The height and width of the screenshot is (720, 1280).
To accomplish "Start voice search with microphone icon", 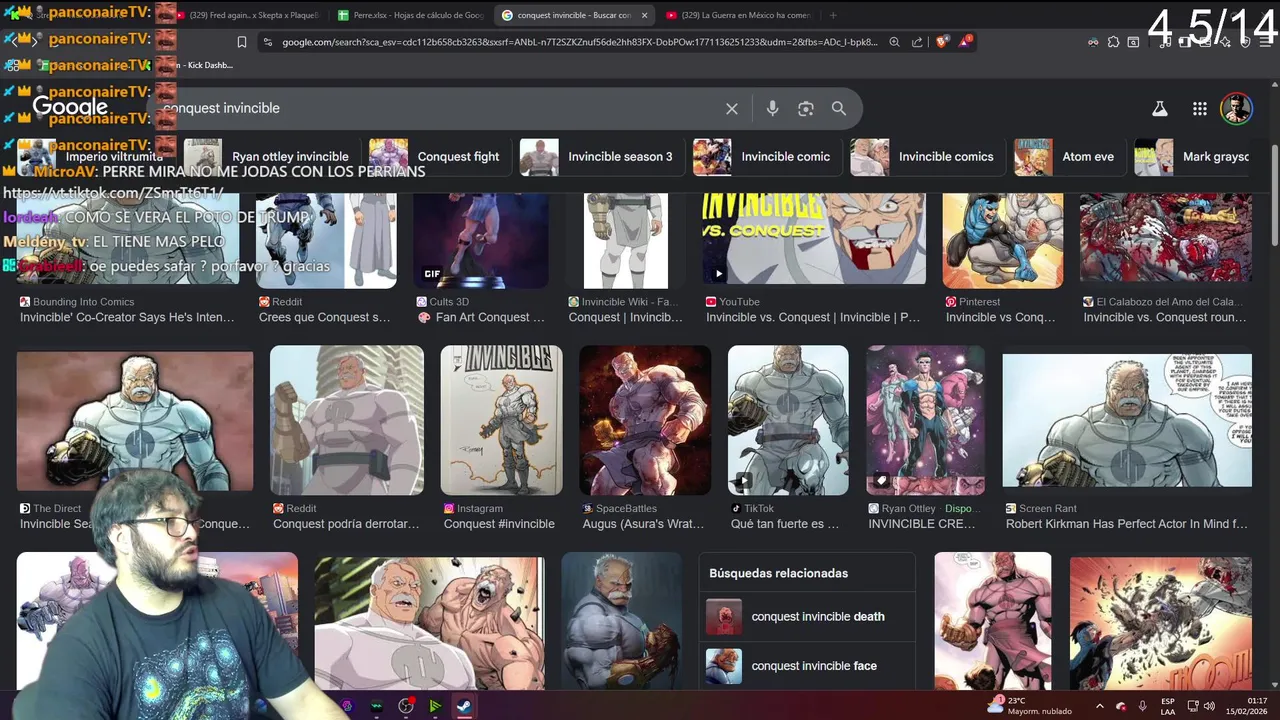I will pos(772,108).
